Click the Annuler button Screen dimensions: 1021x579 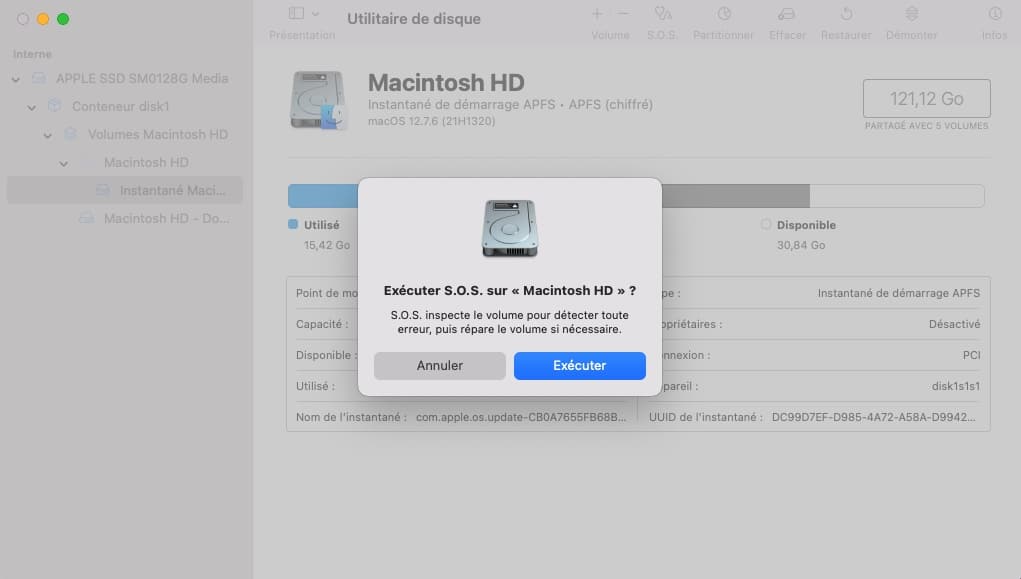[x=440, y=365]
